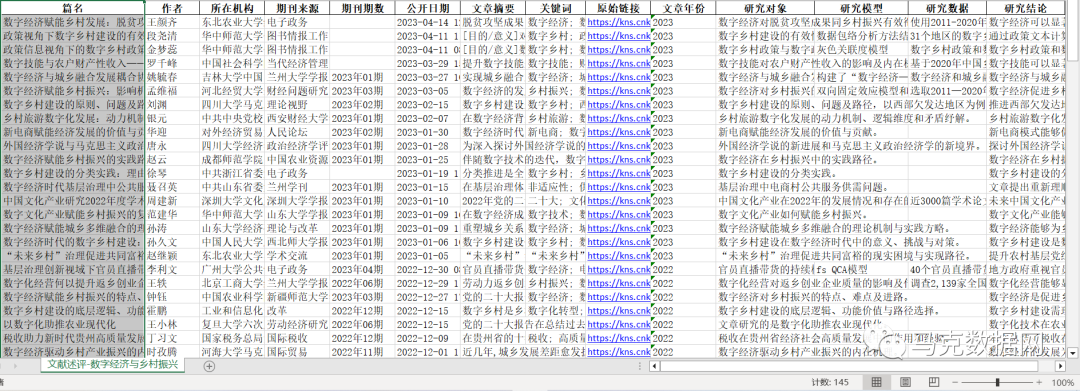Image resolution: width=1080 pixels, height=391 pixels.
Task: Select the 所在机构 header cell
Action: coord(231,8)
